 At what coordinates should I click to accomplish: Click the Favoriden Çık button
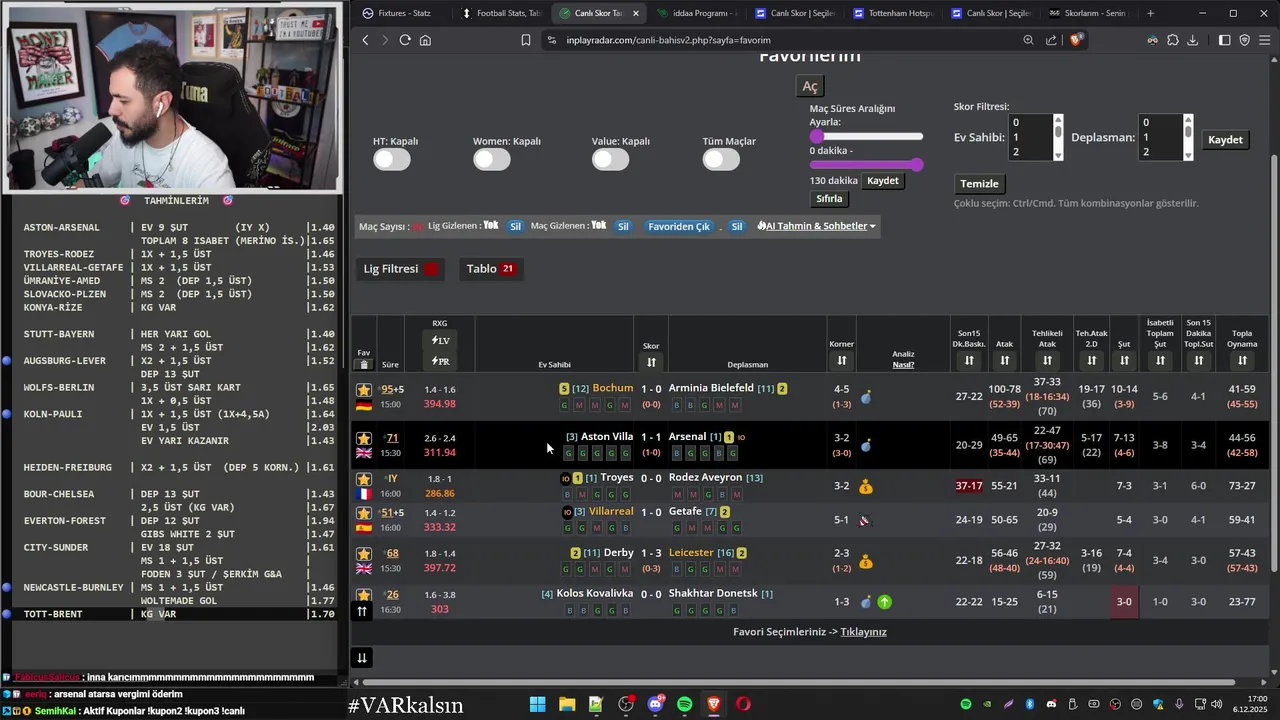pos(679,226)
